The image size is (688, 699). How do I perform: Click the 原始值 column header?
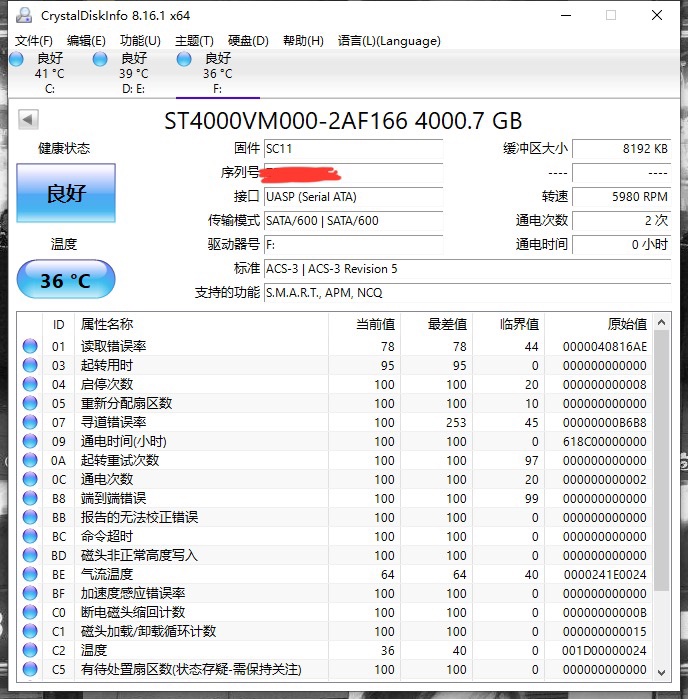click(599, 324)
